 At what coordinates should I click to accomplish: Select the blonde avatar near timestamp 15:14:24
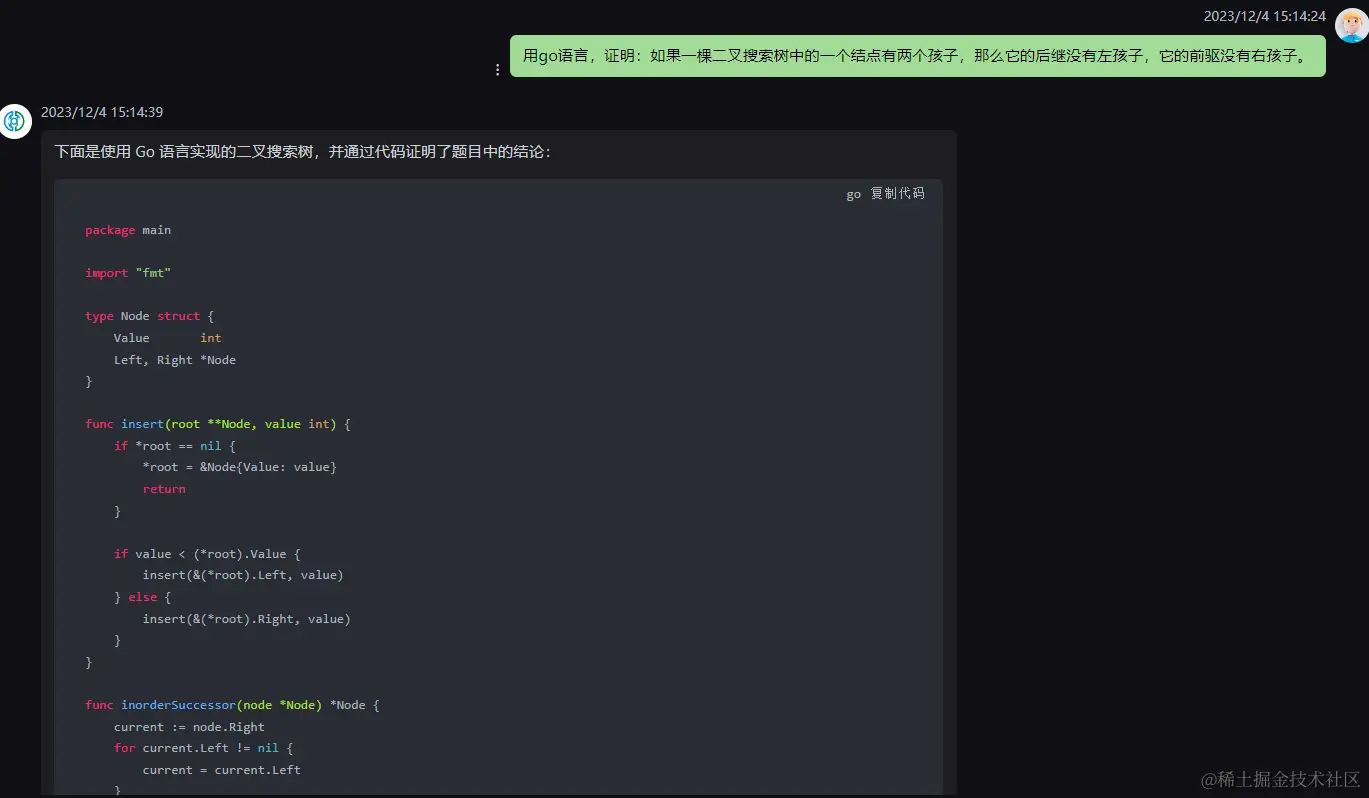(1351, 24)
